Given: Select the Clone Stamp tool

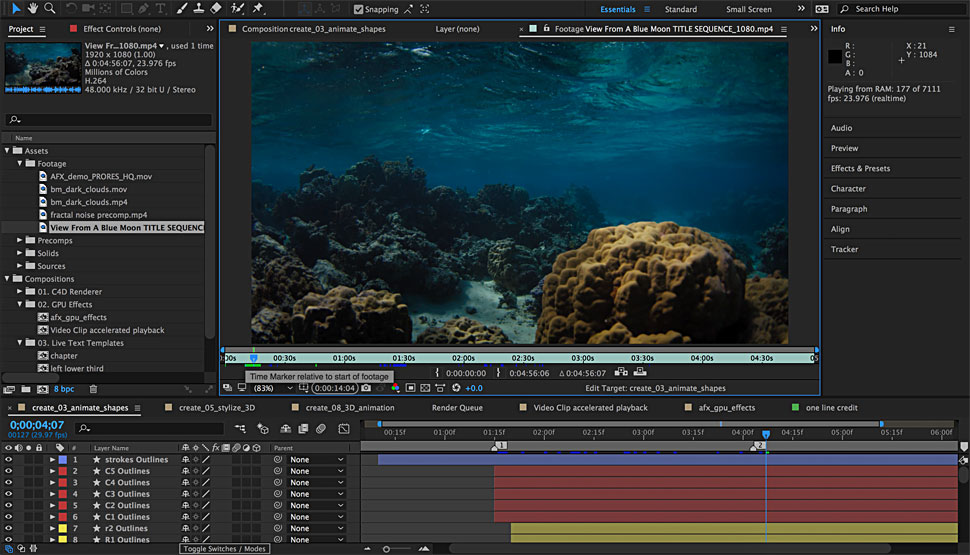Looking at the screenshot, I should pyautogui.click(x=199, y=8).
